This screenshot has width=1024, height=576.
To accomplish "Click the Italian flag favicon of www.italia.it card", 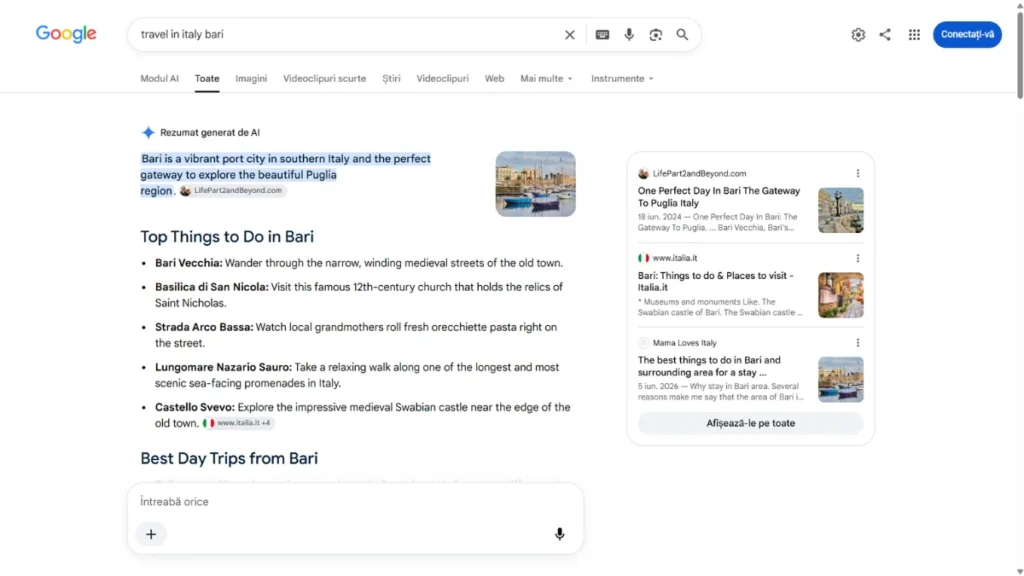I will tap(643, 258).
